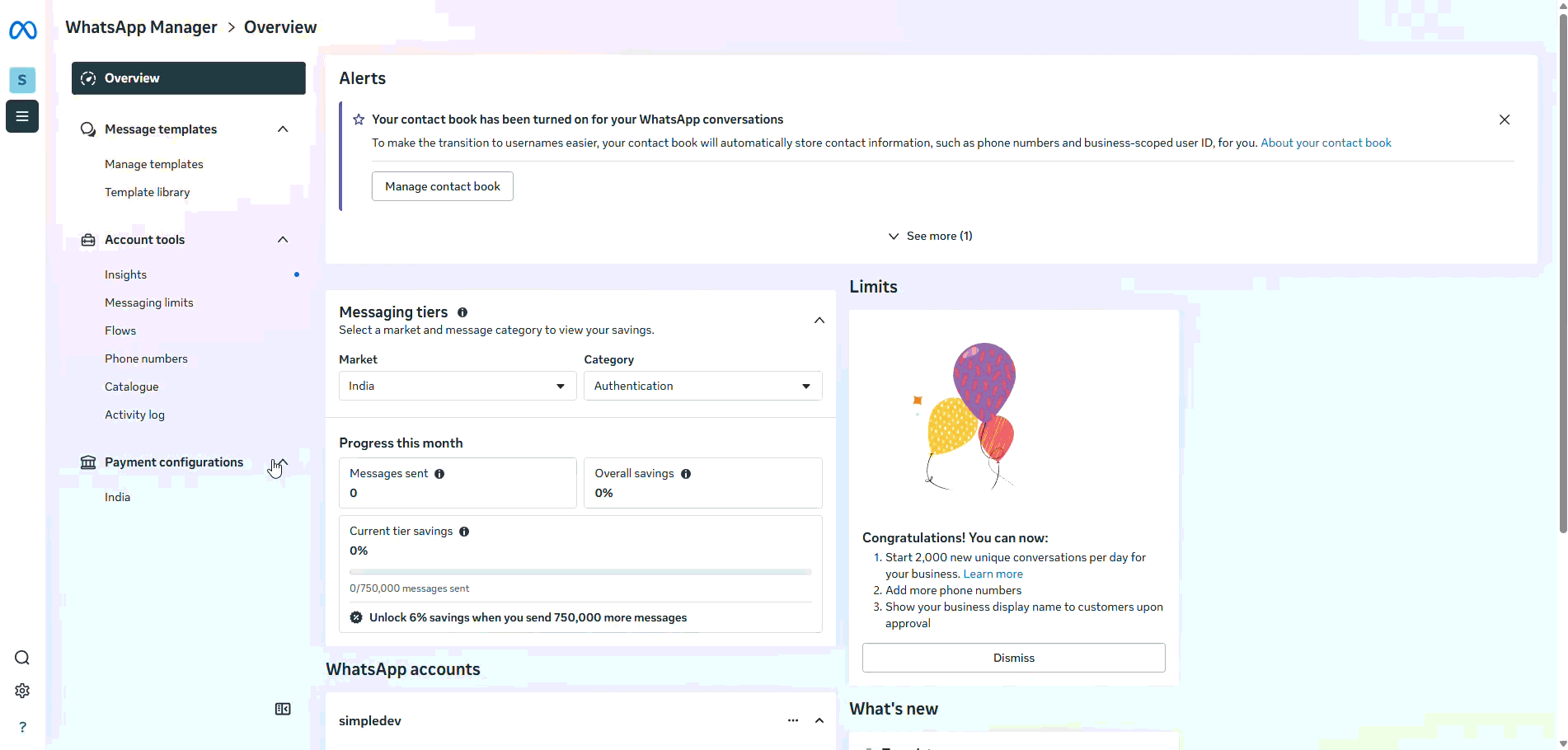View the Activity log

tap(134, 415)
